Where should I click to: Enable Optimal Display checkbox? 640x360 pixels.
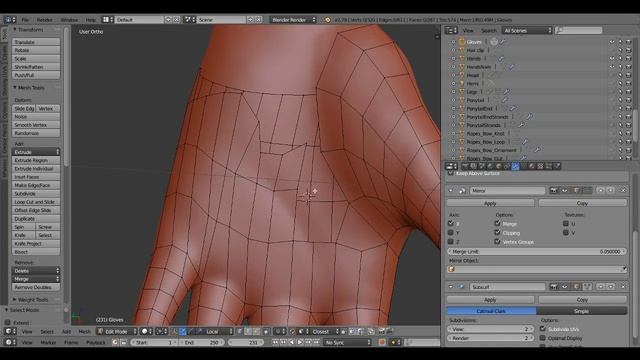click(x=542, y=338)
